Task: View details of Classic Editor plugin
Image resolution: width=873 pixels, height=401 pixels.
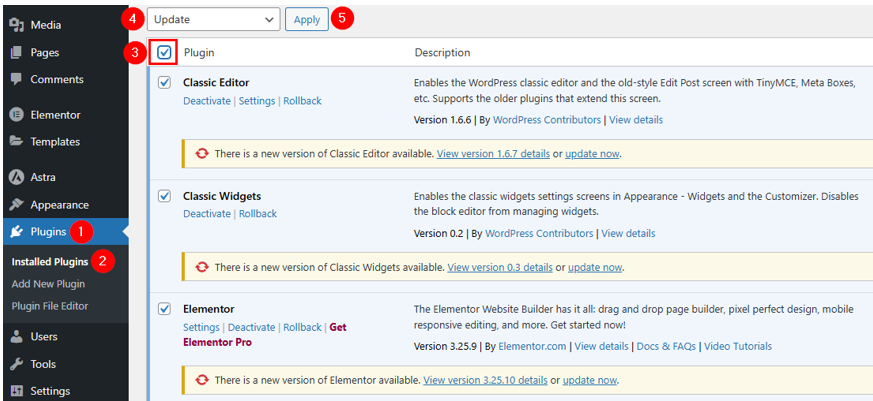Action: coord(636,120)
